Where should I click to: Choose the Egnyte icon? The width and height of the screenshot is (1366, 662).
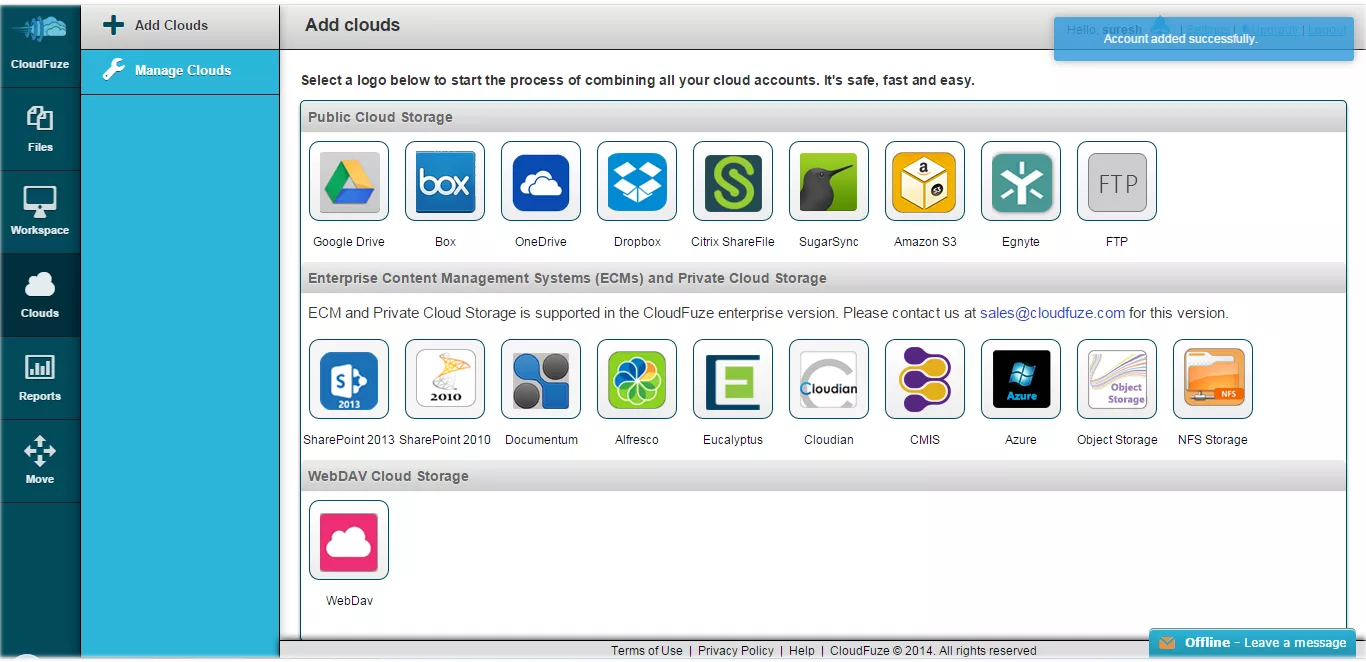tap(1021, 181)
